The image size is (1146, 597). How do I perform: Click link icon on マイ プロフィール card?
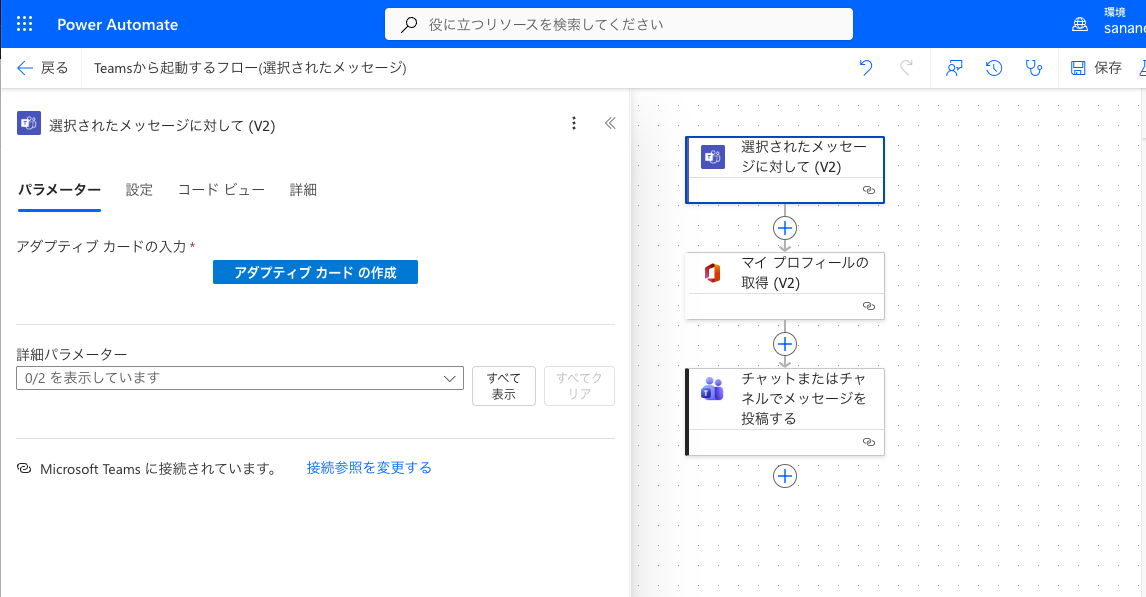869,306
